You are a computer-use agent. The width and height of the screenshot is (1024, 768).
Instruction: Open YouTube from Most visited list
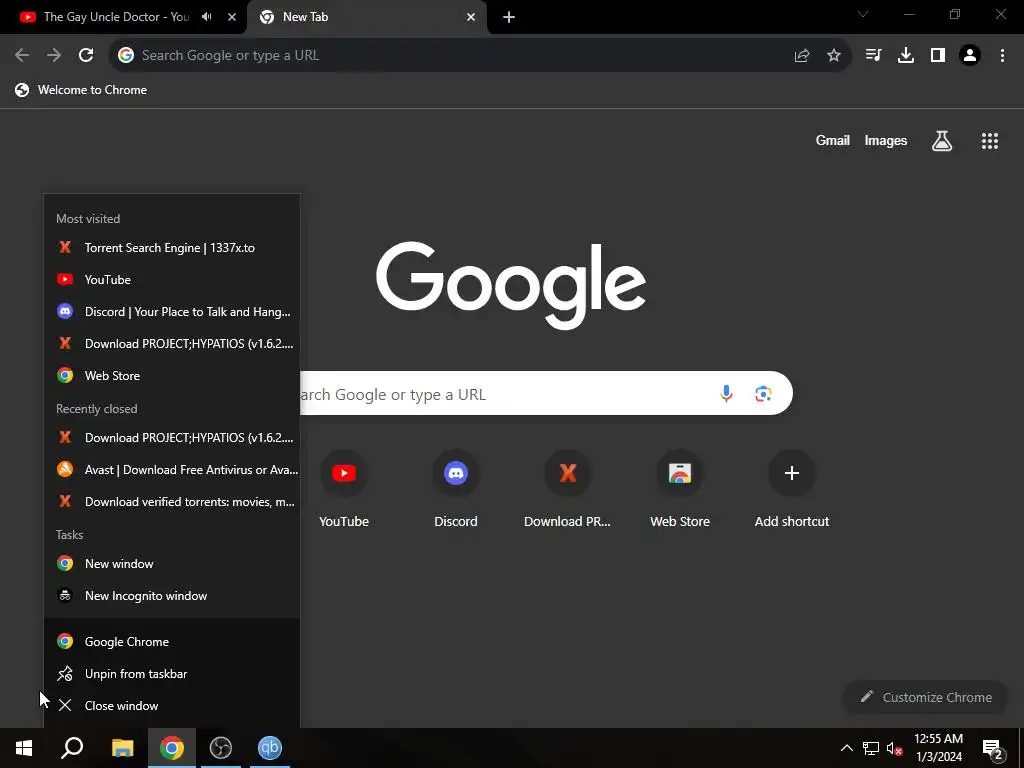coord(172,280)
